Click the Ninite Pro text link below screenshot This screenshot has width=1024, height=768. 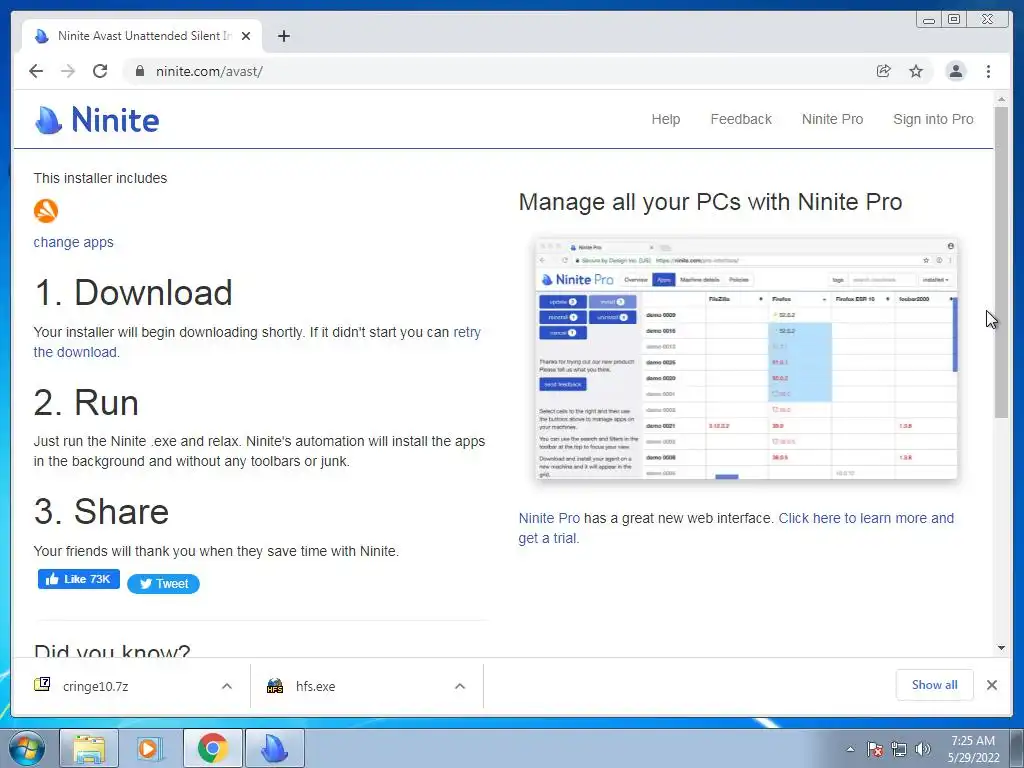coord(549,519)
